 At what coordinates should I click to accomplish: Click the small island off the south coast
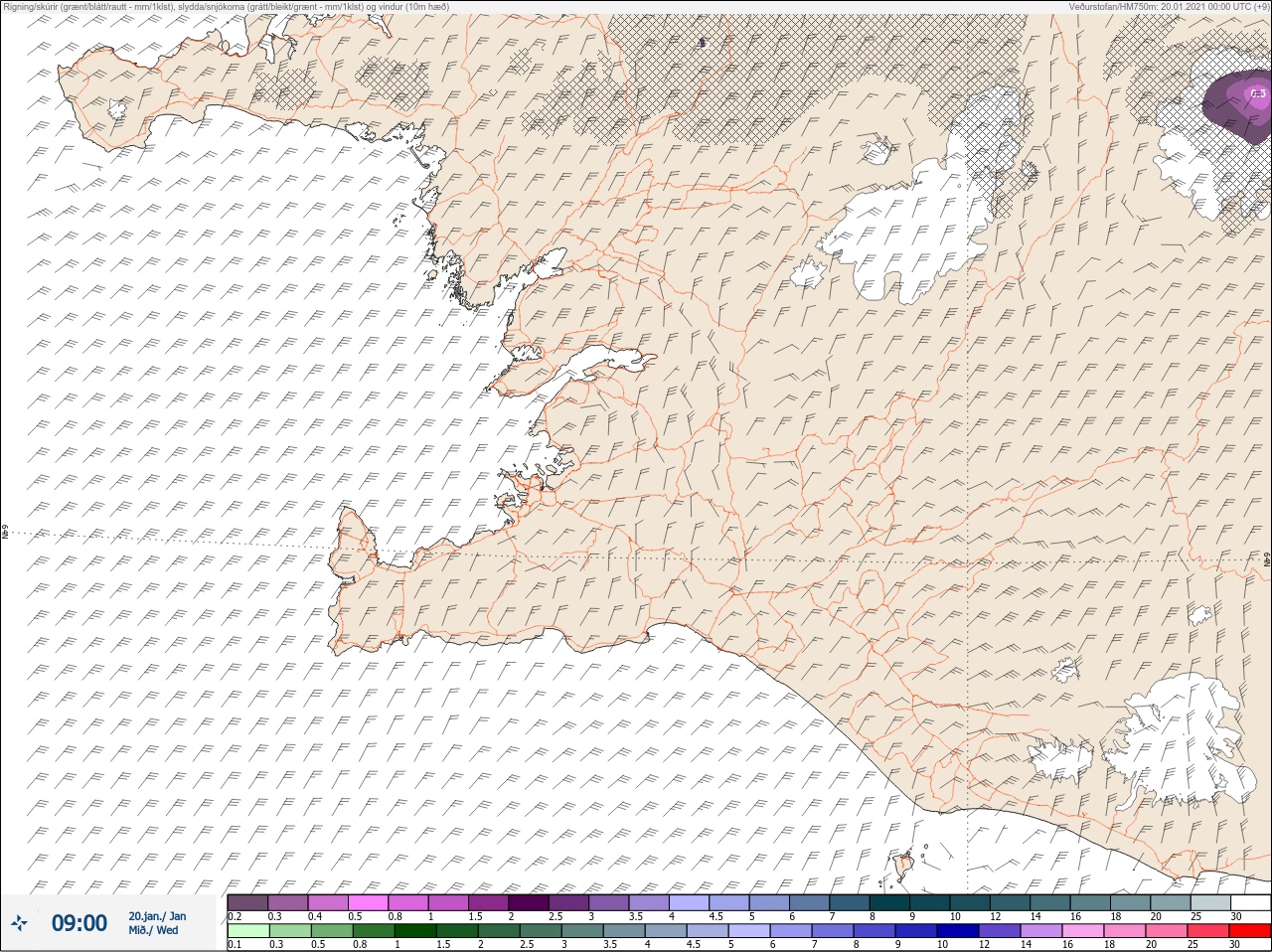(905, 866)
